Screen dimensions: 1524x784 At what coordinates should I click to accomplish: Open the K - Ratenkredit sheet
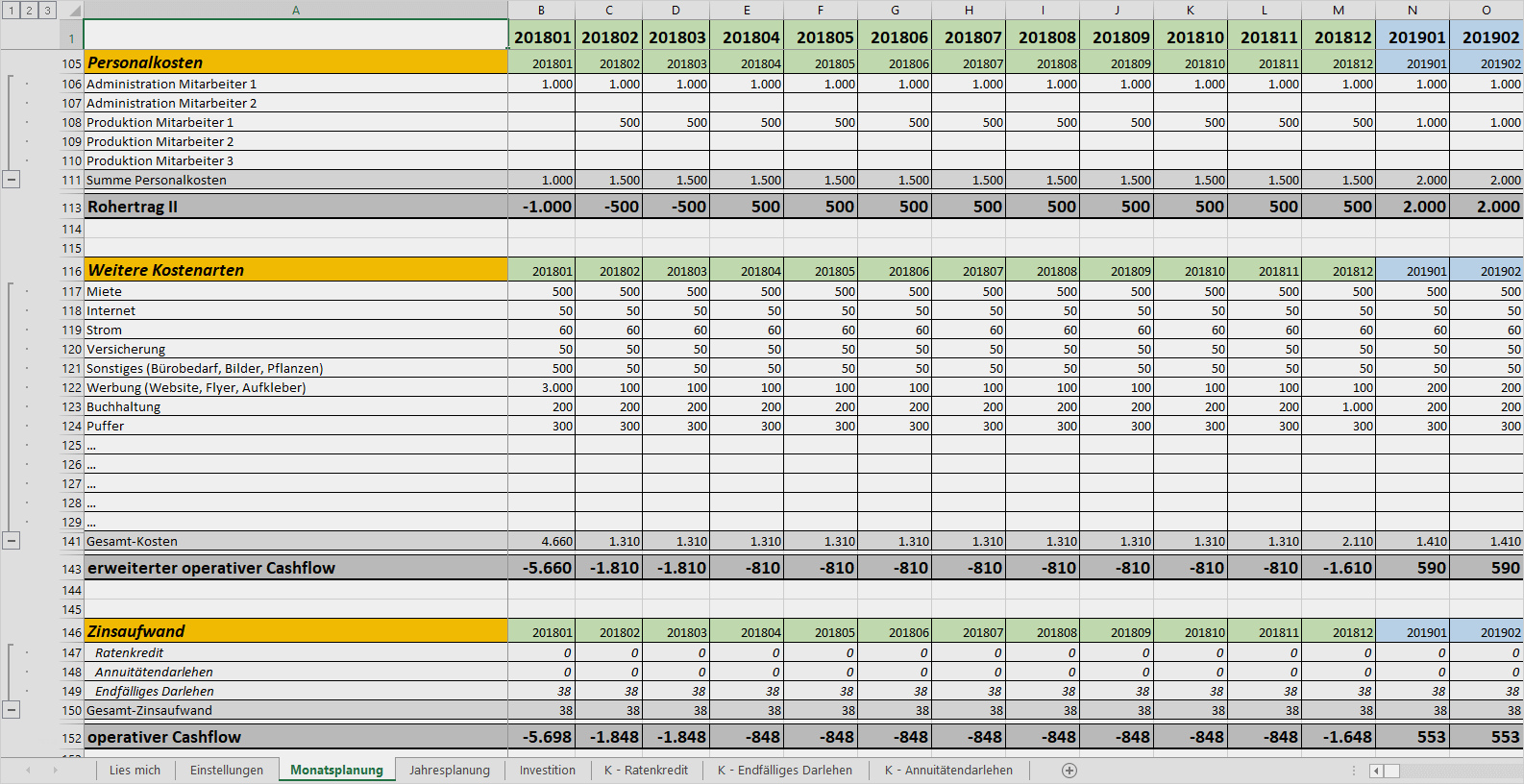click(646, 771)
